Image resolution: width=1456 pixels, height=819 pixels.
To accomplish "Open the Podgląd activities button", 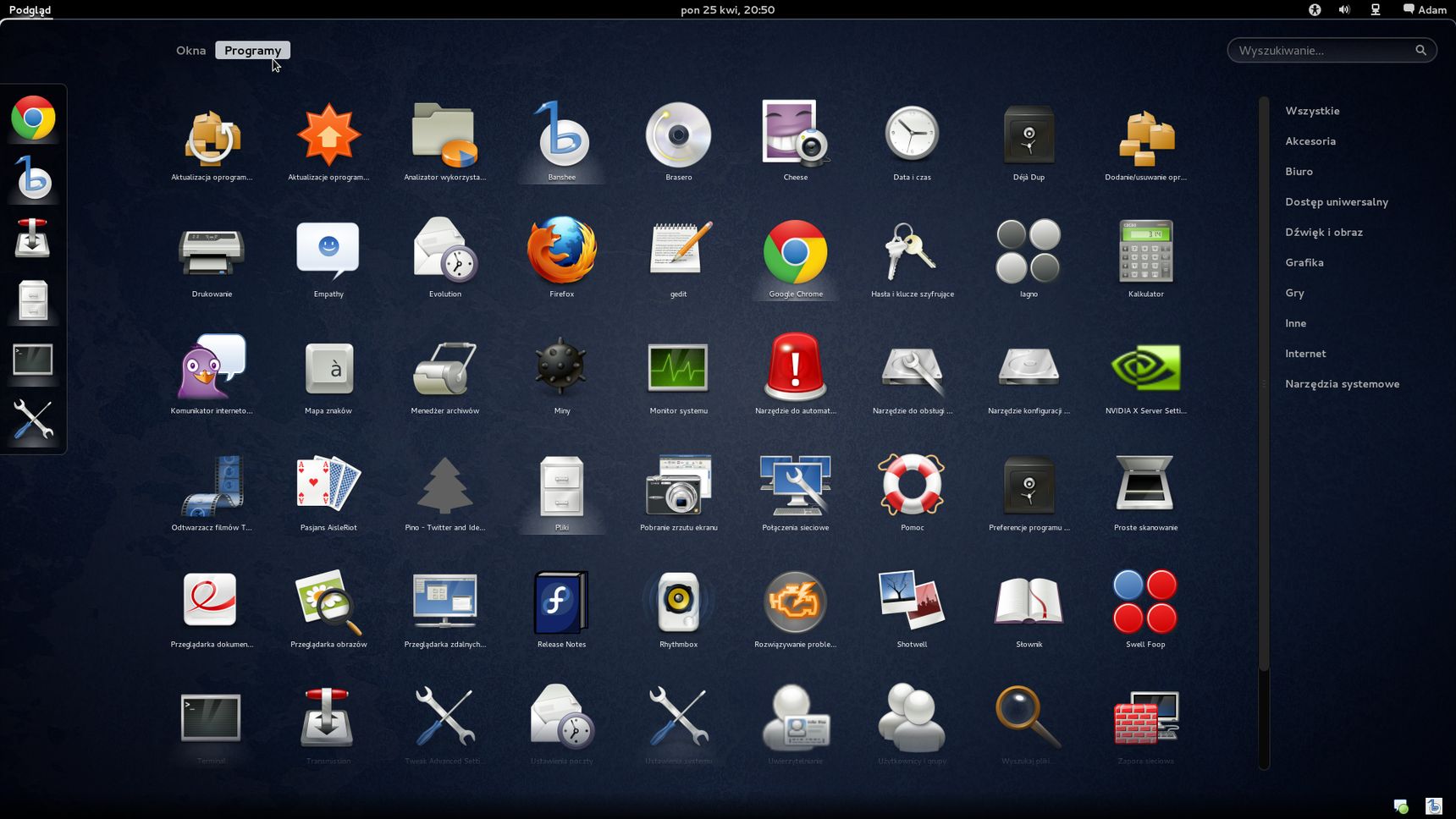I will coord(30,10).
